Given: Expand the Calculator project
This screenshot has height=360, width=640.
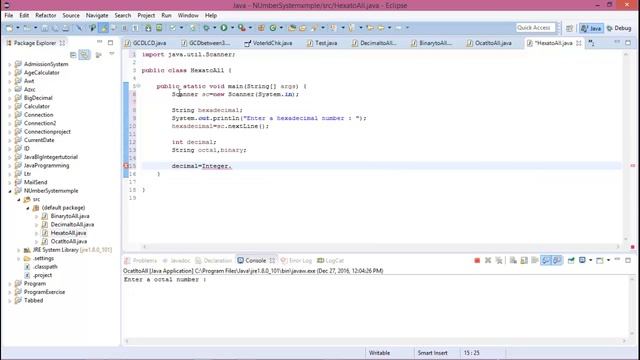Looking at the screenshot, I should 10,106.
